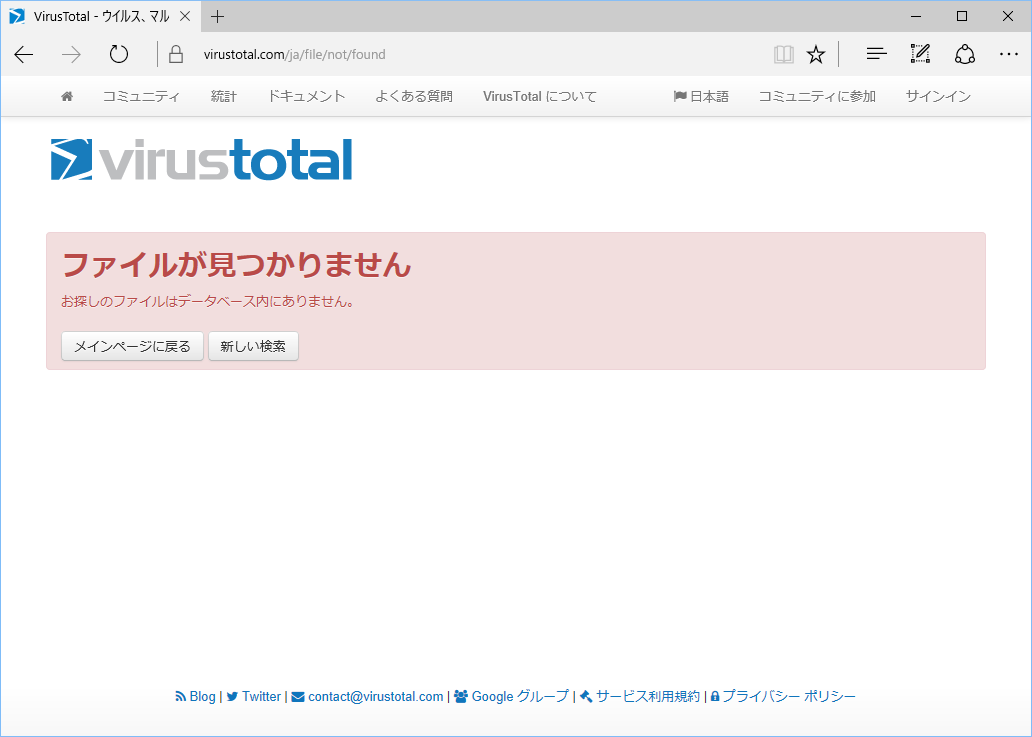
Task: Open the Hub (favorites and history lines) icon
Action: tap(877, 54)
